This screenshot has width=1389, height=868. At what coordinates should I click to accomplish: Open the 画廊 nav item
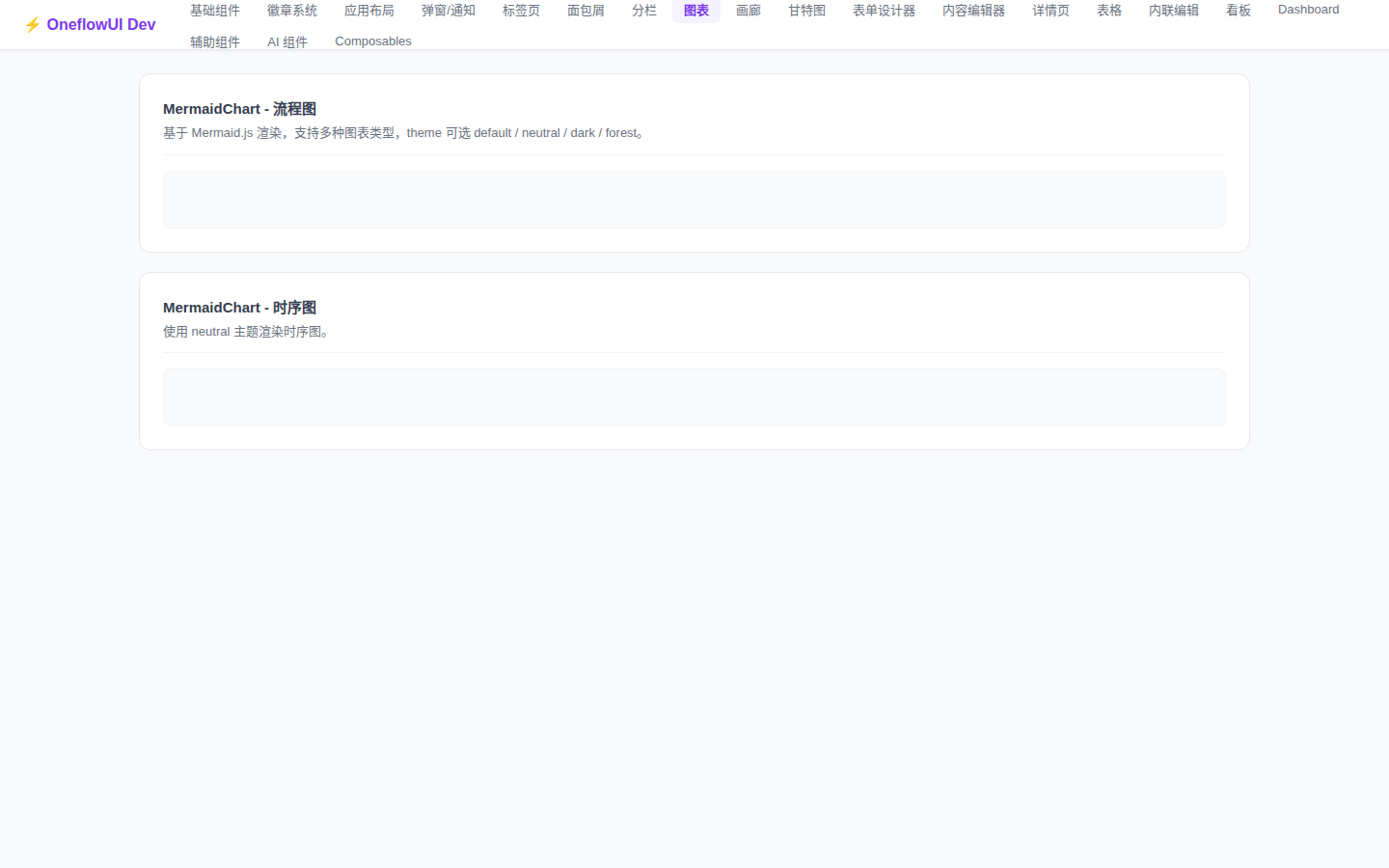pyautogui.click(x=749, y=11)
